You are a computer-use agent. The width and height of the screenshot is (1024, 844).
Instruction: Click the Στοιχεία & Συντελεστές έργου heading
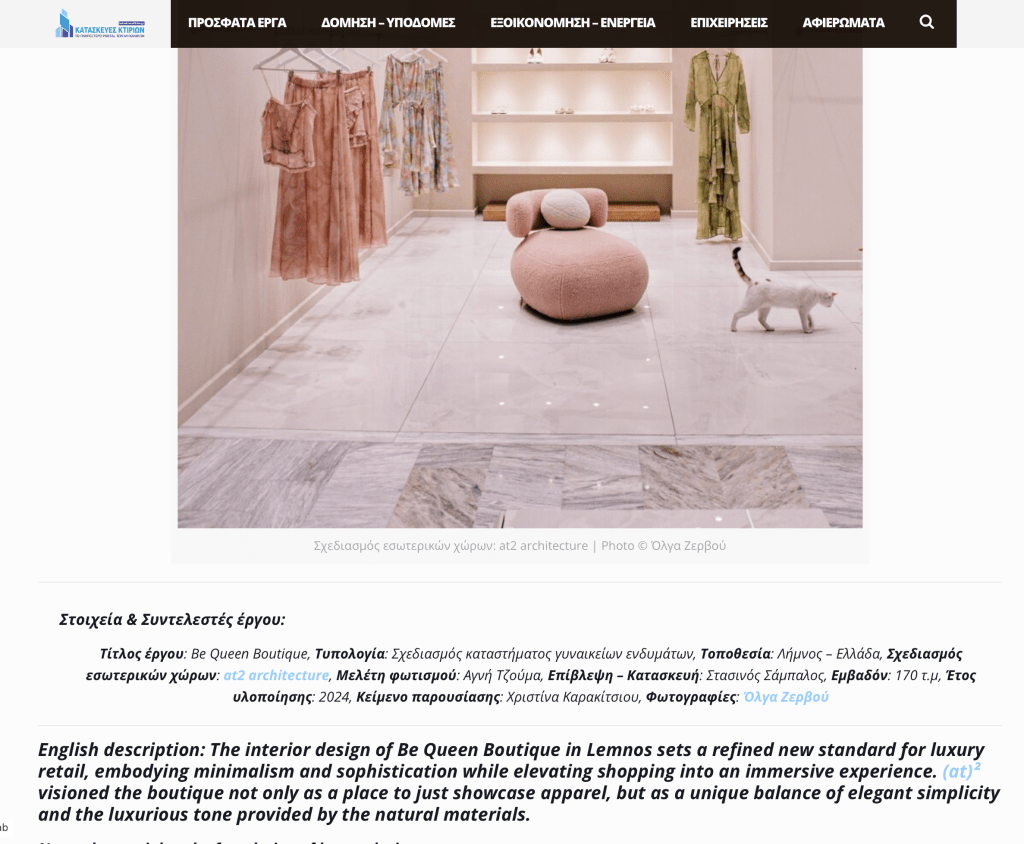[172, 619]
